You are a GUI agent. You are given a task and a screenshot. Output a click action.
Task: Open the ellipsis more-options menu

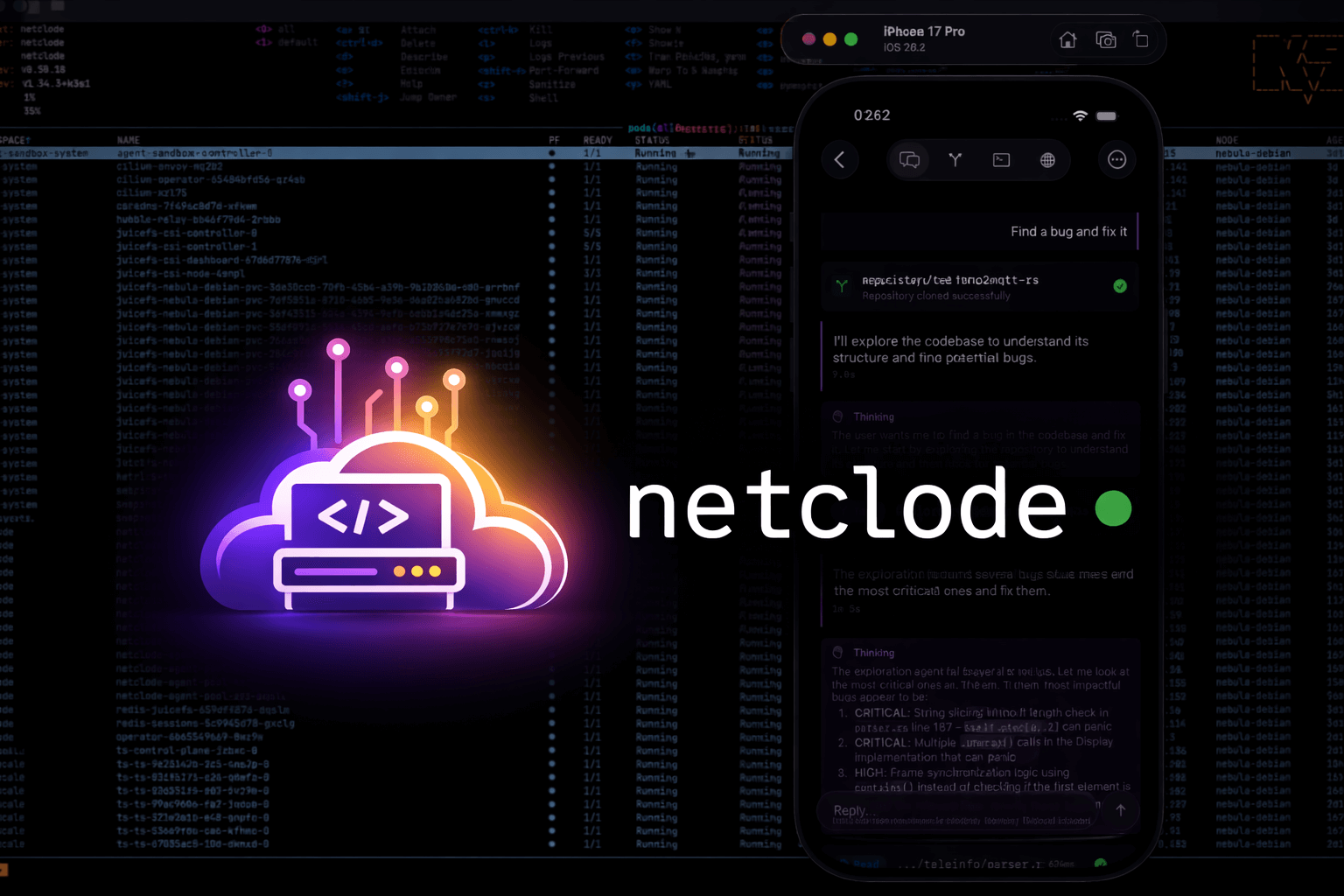pyautogui.click(x=1117, y=160)
